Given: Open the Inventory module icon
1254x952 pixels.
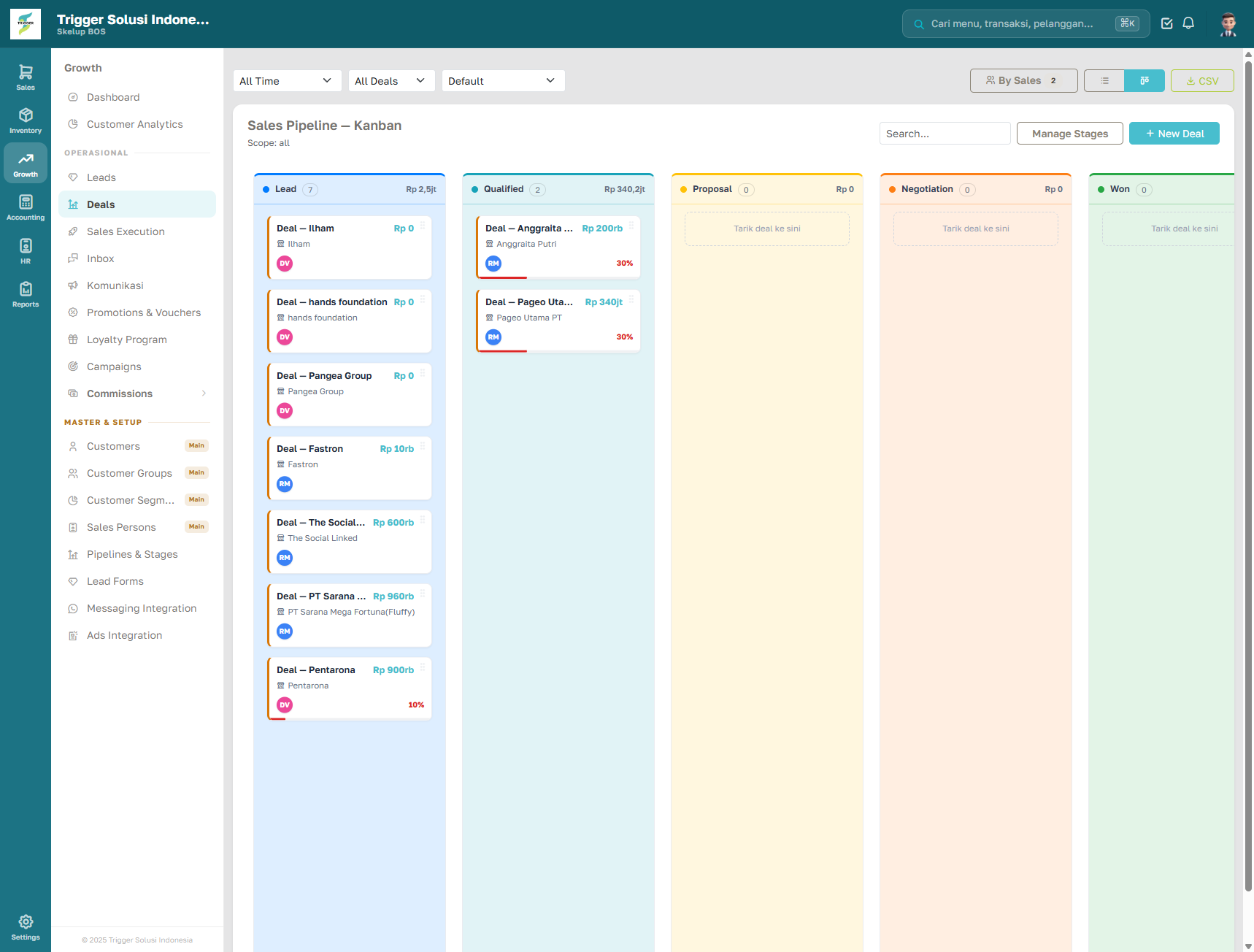Looking at the screenshot, I should (26, 120).
